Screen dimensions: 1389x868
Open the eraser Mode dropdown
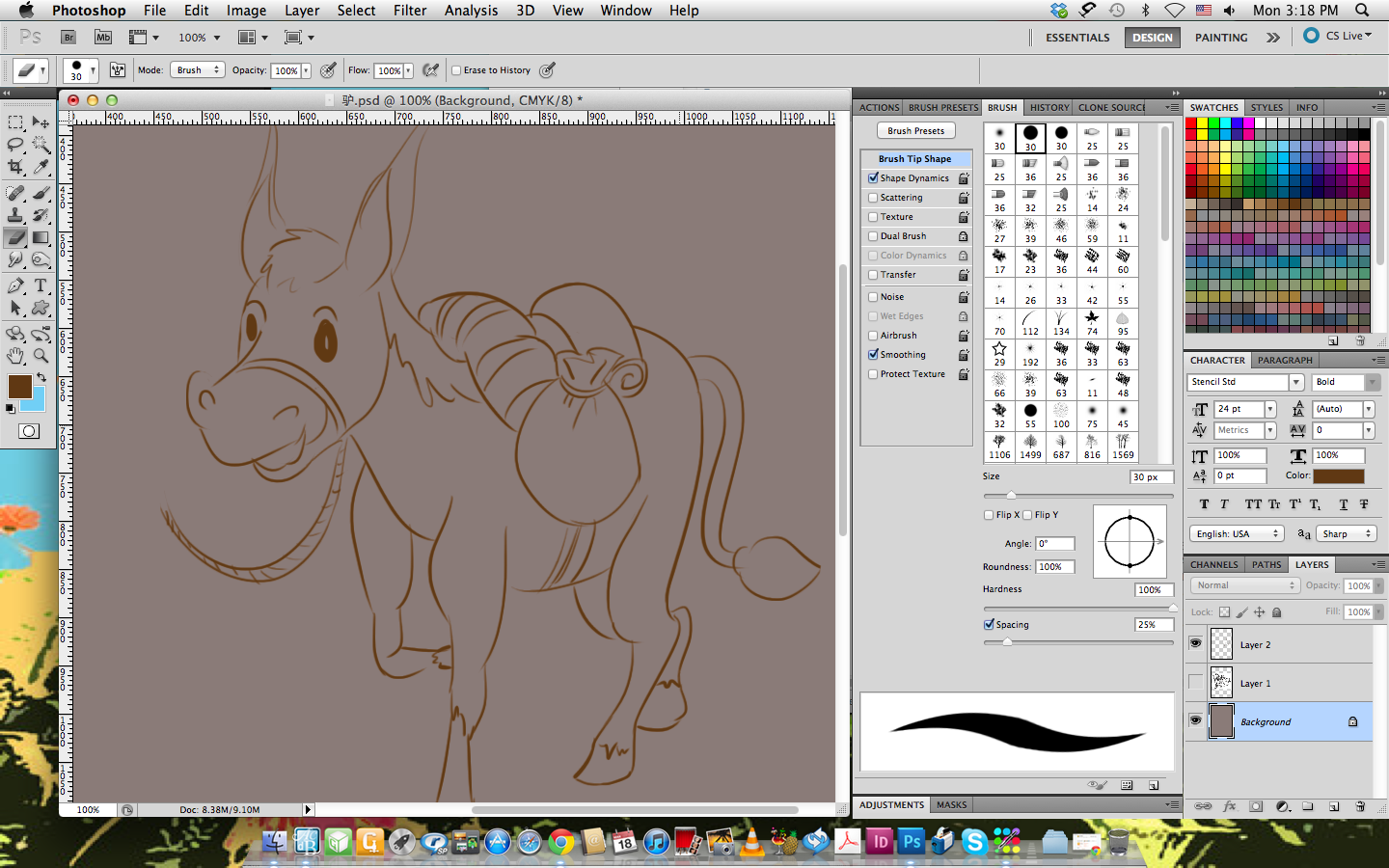pos(198,69)
